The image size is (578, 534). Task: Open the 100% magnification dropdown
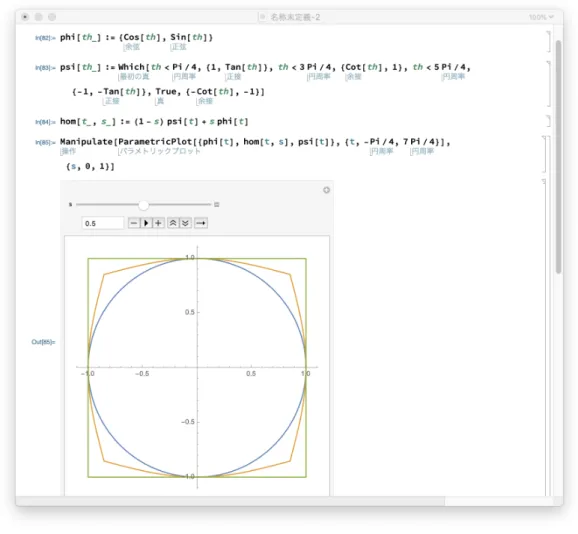coord(541,17)
